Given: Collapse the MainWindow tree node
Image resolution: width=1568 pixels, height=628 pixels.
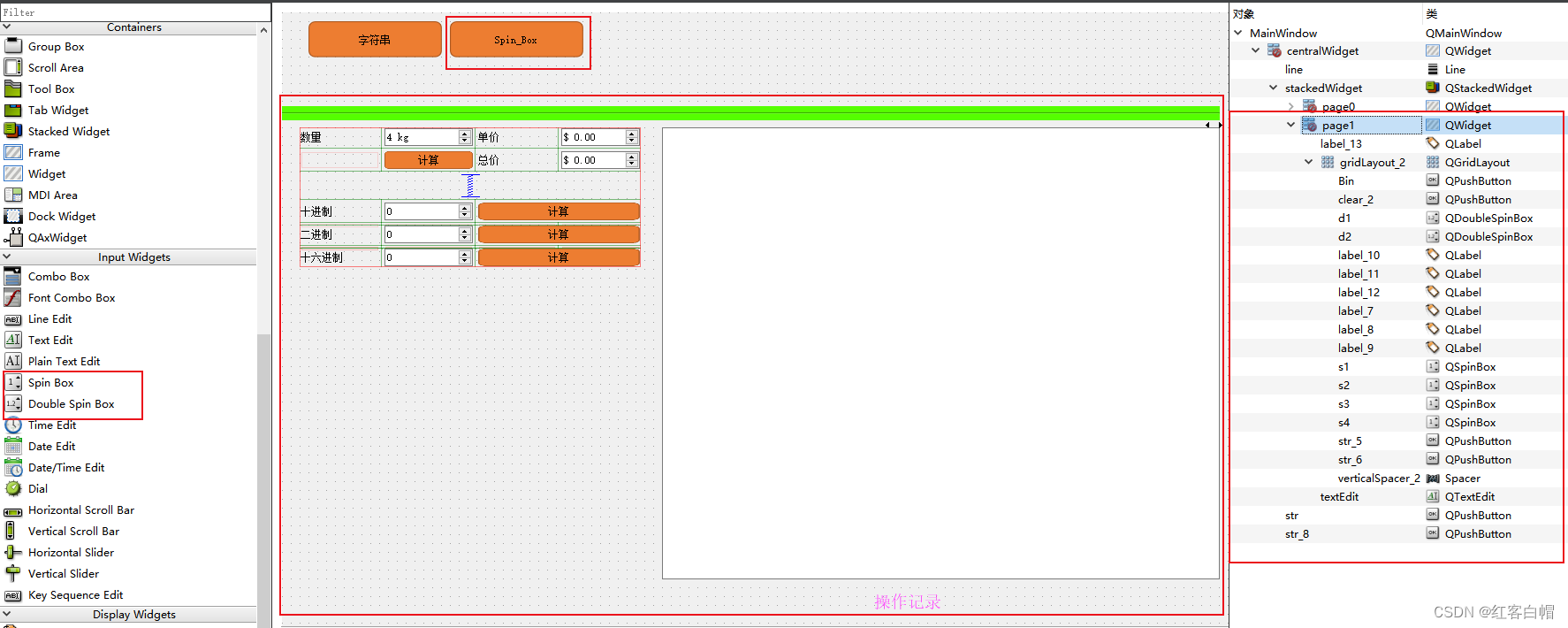Looking at the screenshot, I should point(1238,33).
